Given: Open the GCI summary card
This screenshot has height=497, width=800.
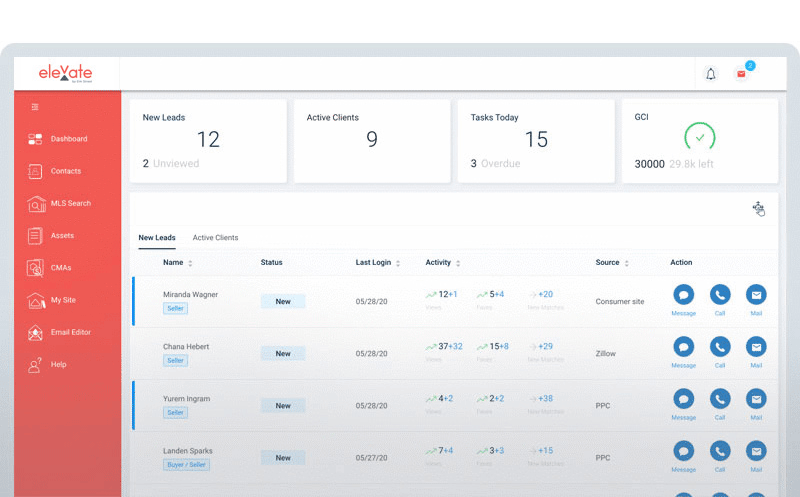Looking at the screenshot, I should click(700, 141).
